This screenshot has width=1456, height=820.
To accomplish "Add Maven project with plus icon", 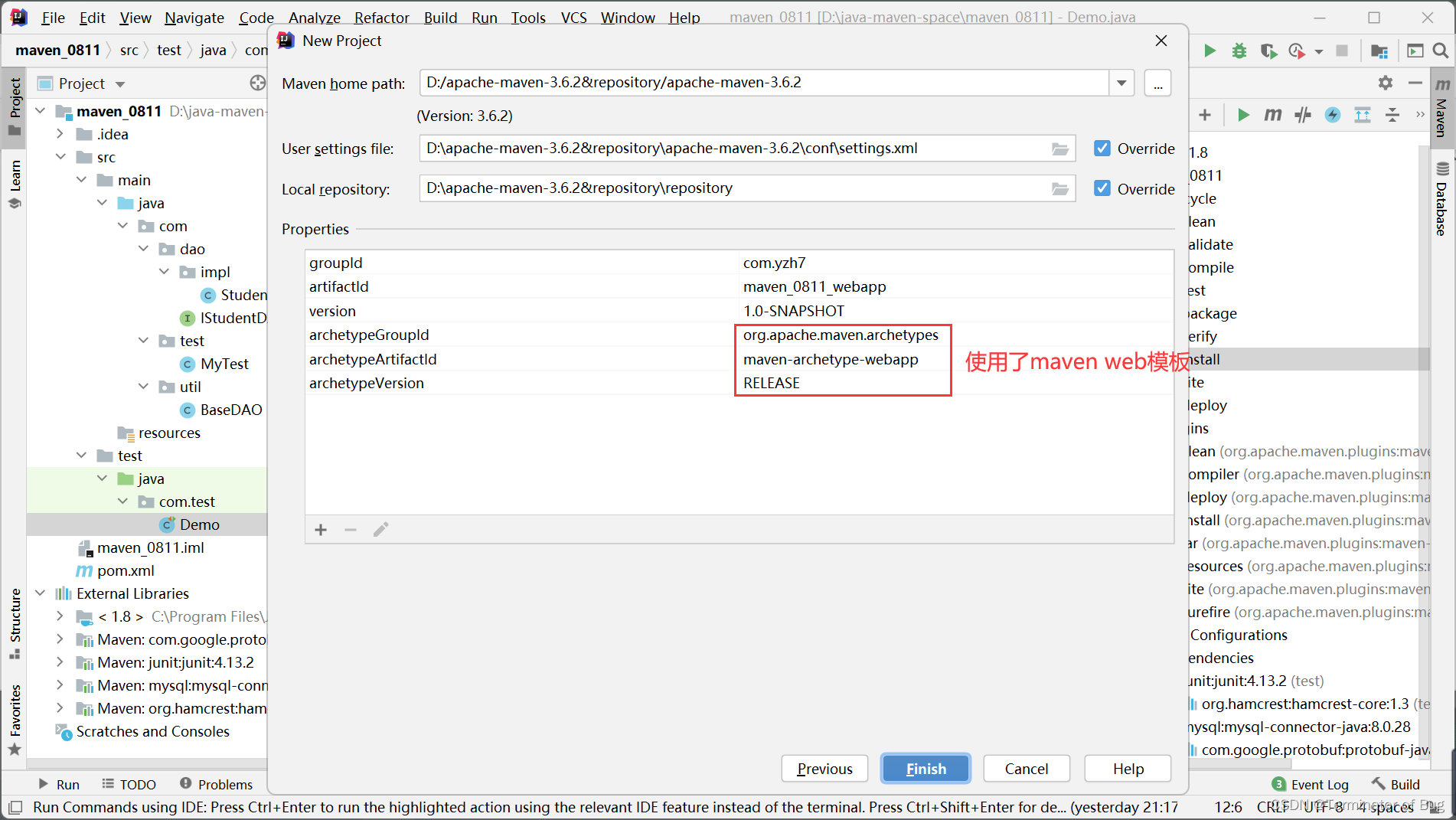I will (1205, 115).
